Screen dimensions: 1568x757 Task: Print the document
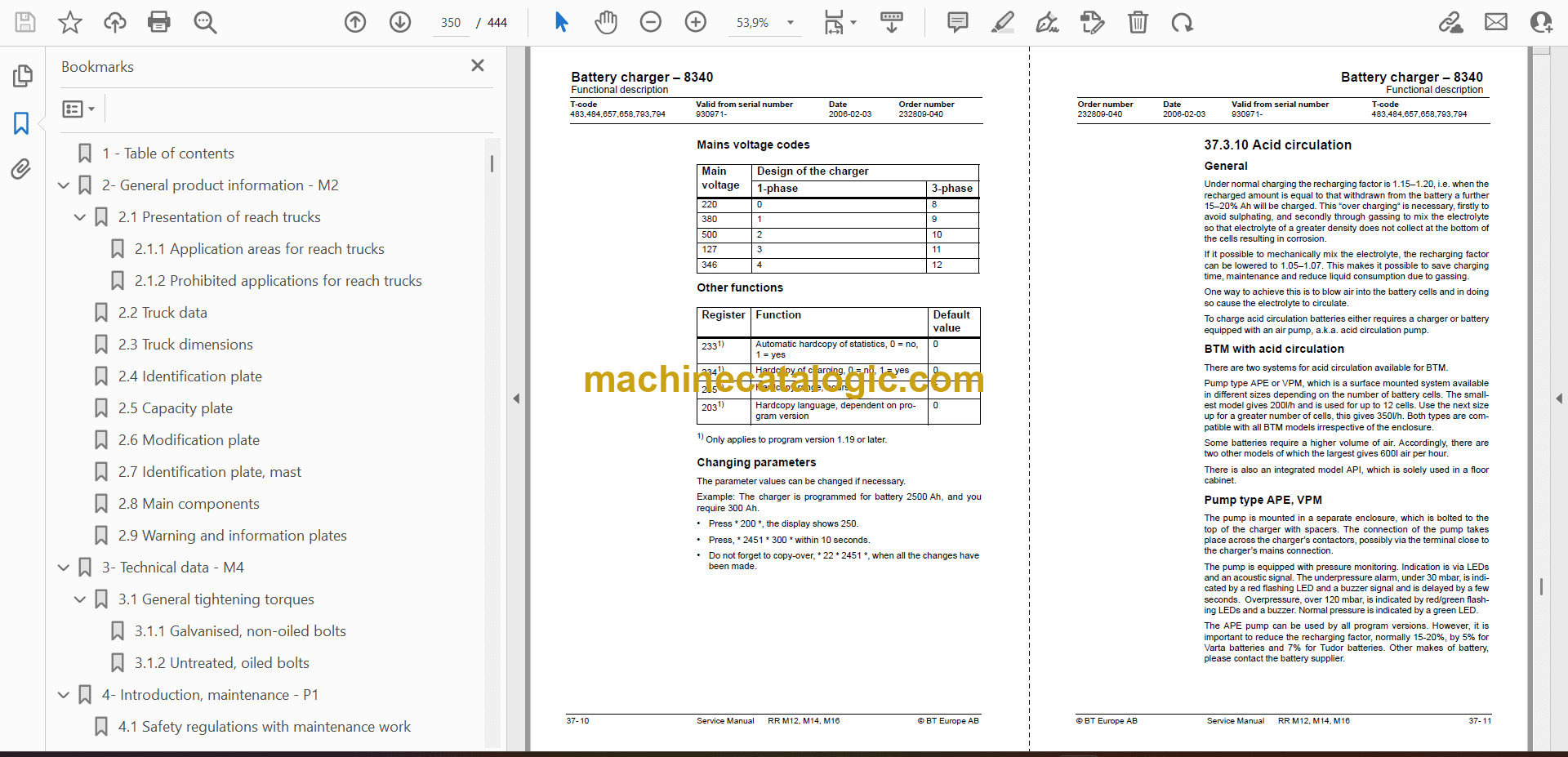(x=159, y=22)
